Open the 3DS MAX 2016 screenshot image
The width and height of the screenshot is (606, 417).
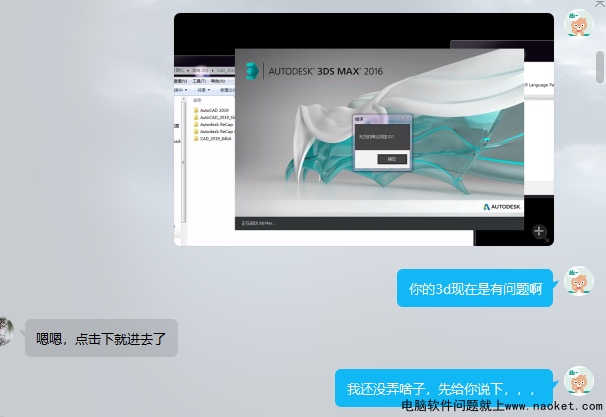(364, 129)
